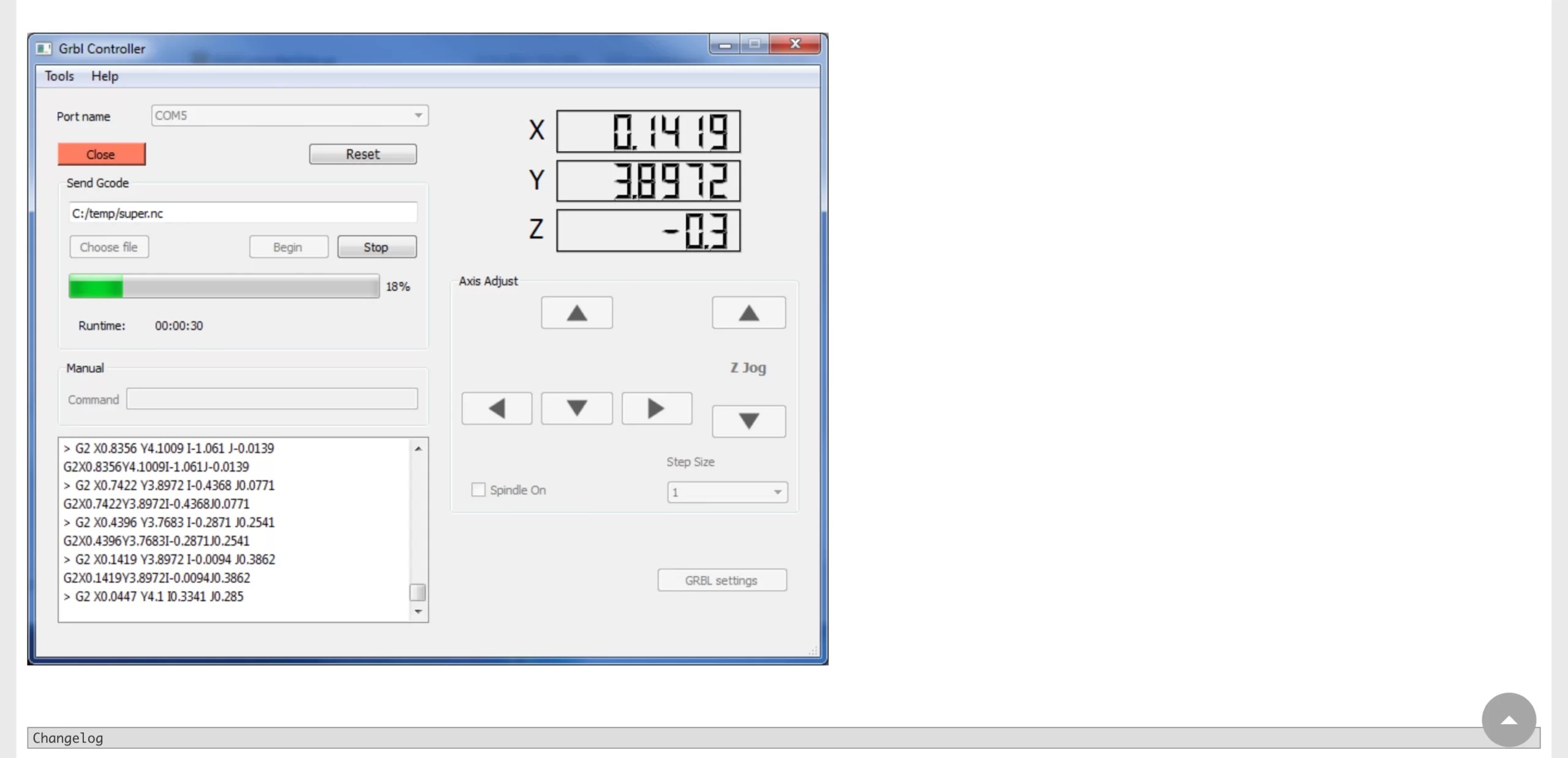Screen dimensions: 1568x758
Task: Choose a Gcode file to send
Action: click(108, 246)
